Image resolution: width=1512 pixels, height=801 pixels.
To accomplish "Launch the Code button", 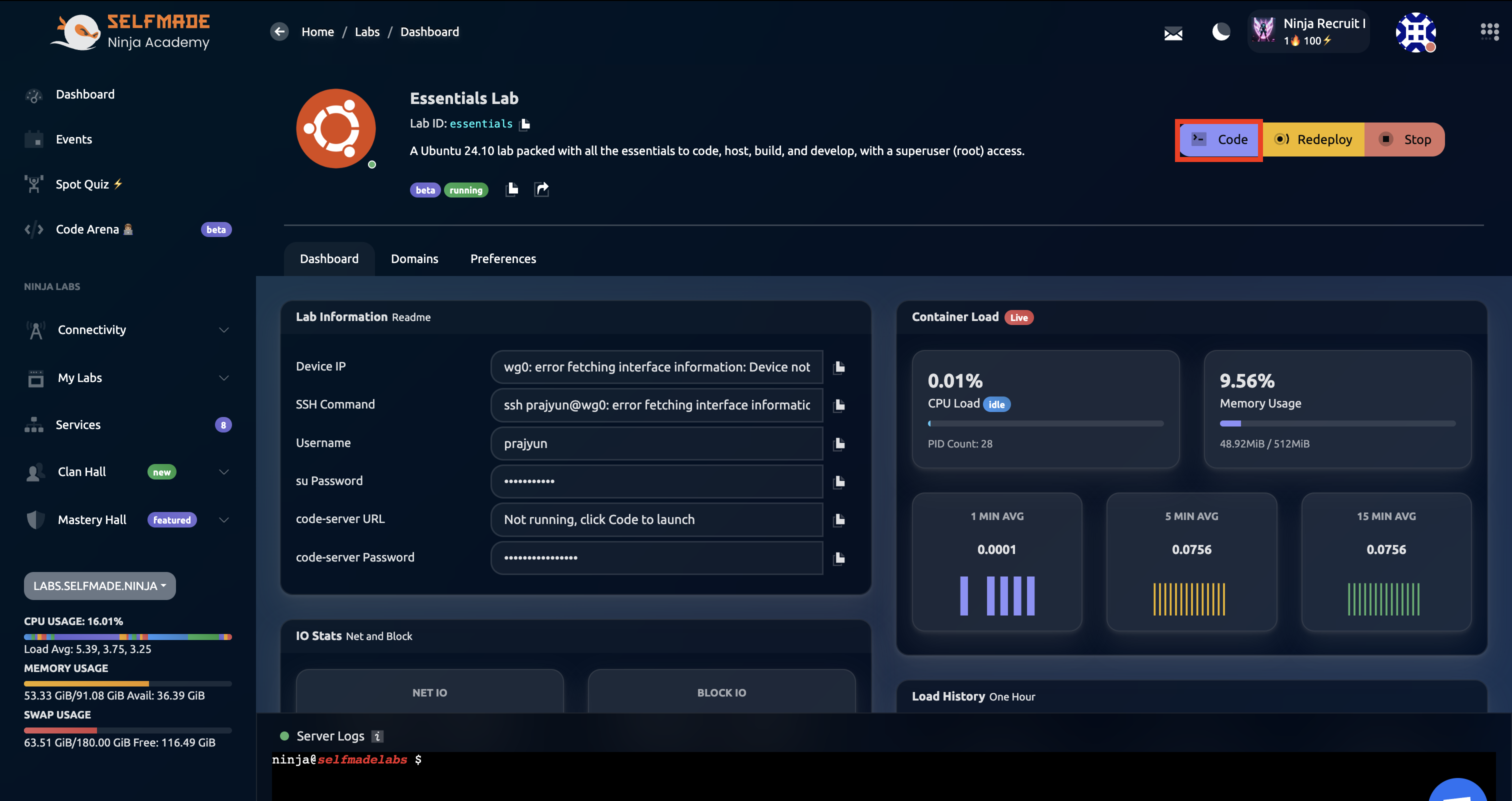I will coord(1219,139).
